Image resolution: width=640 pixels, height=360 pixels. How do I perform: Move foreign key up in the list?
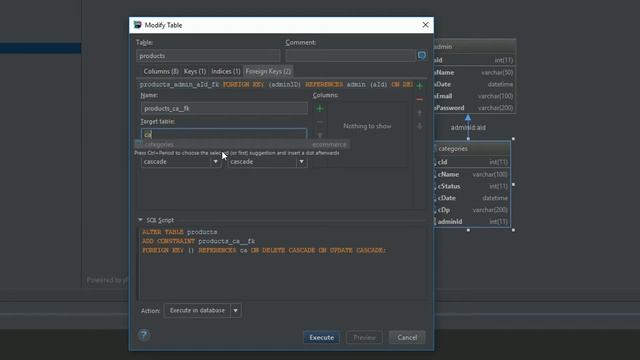[420, 113]
